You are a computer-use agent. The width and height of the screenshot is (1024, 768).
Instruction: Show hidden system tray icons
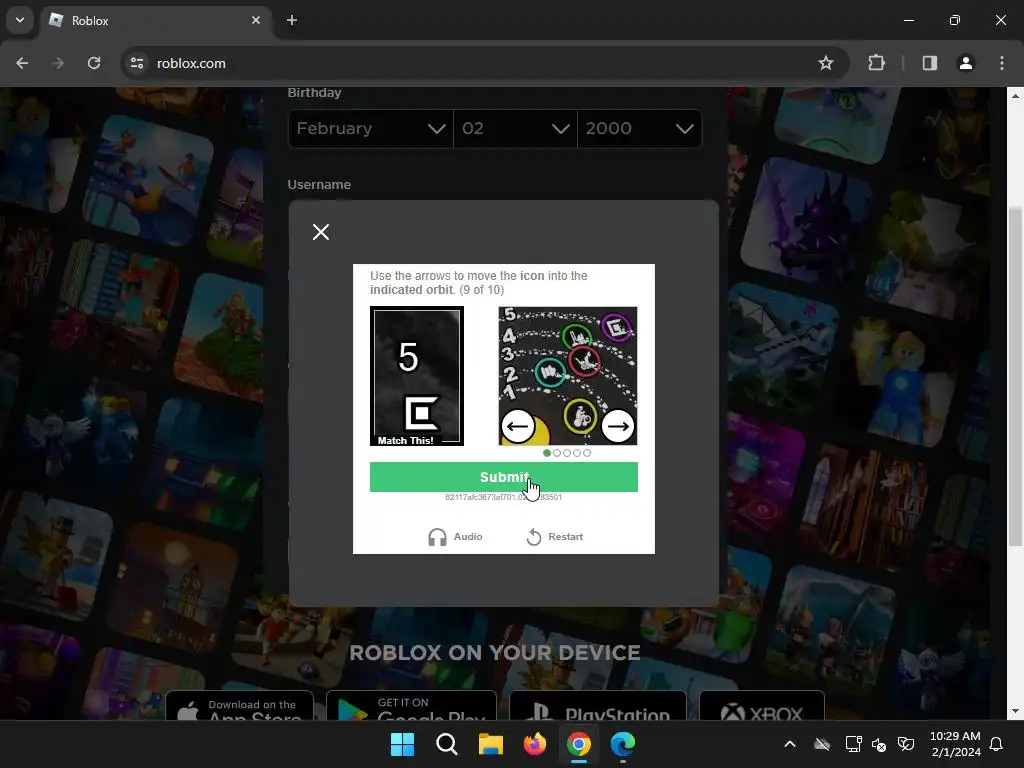[790, 744]
